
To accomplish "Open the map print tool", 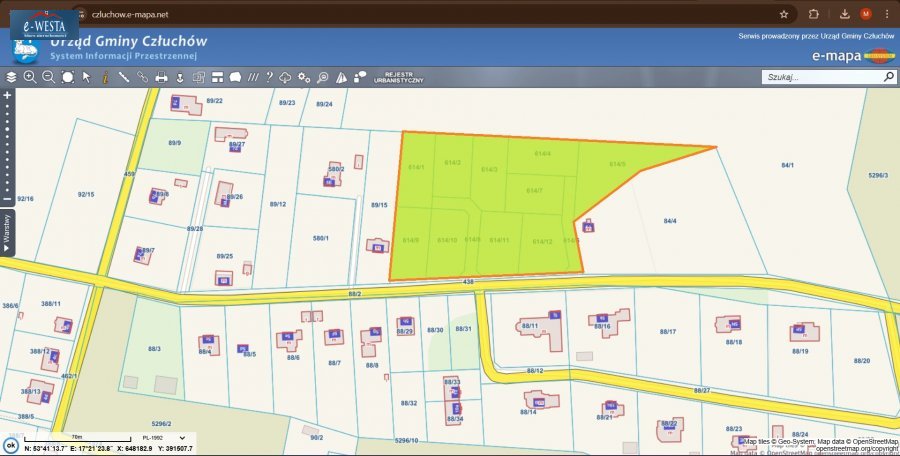I will click(x=161, y=77).
